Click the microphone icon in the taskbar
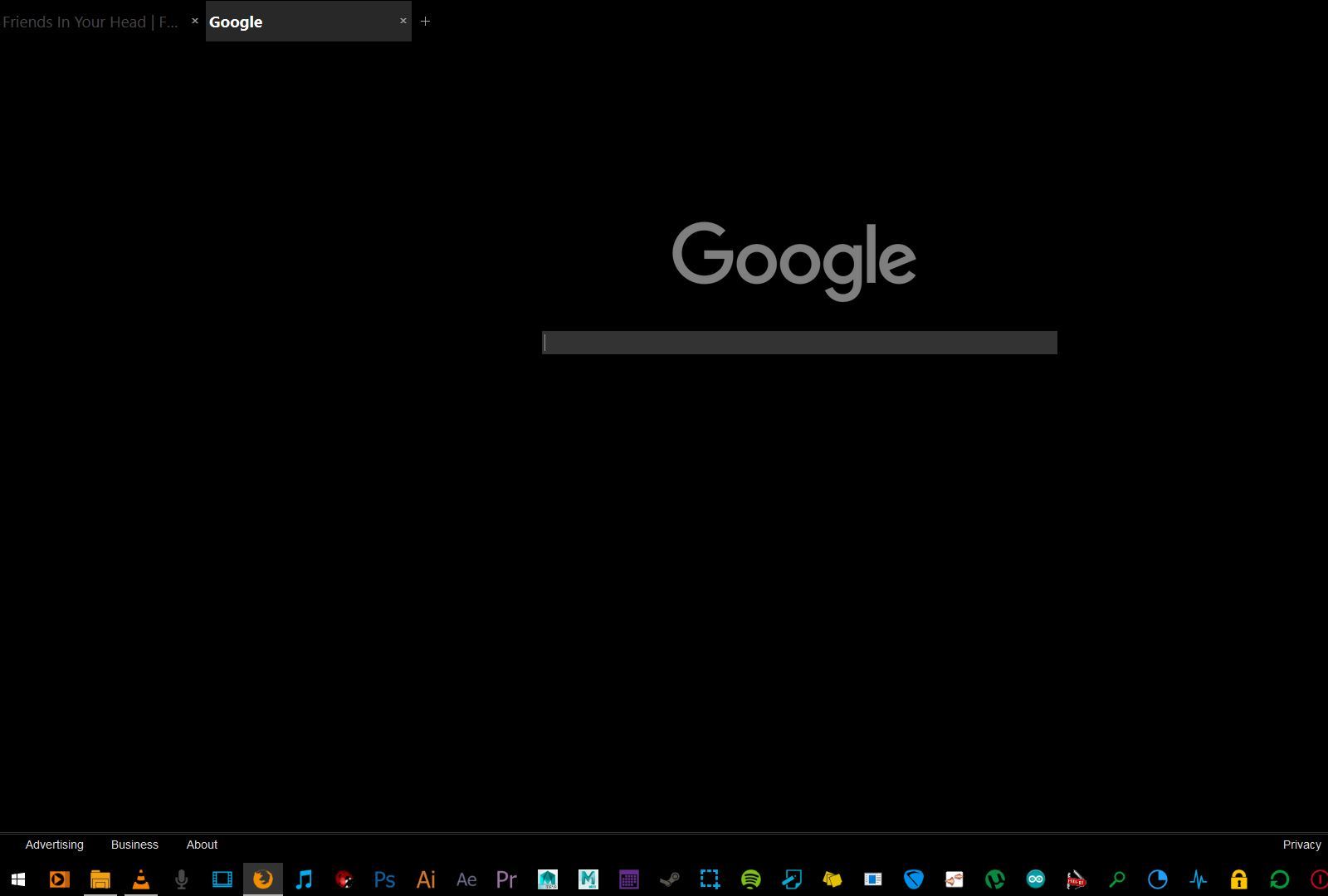1328x896 pixels. (x=181, y=879)
